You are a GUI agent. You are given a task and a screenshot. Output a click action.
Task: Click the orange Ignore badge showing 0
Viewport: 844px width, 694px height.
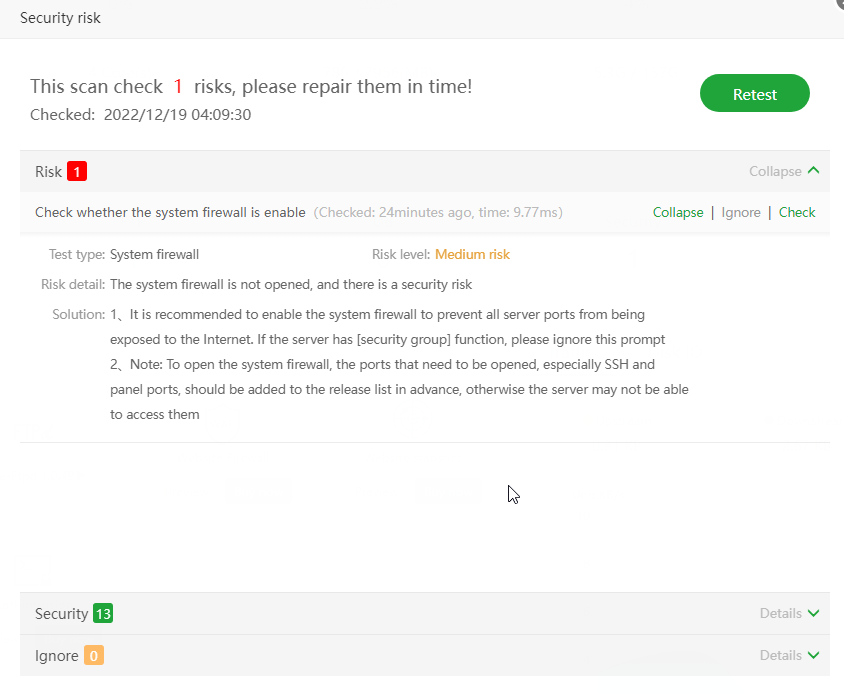click(x=94, y=656)
